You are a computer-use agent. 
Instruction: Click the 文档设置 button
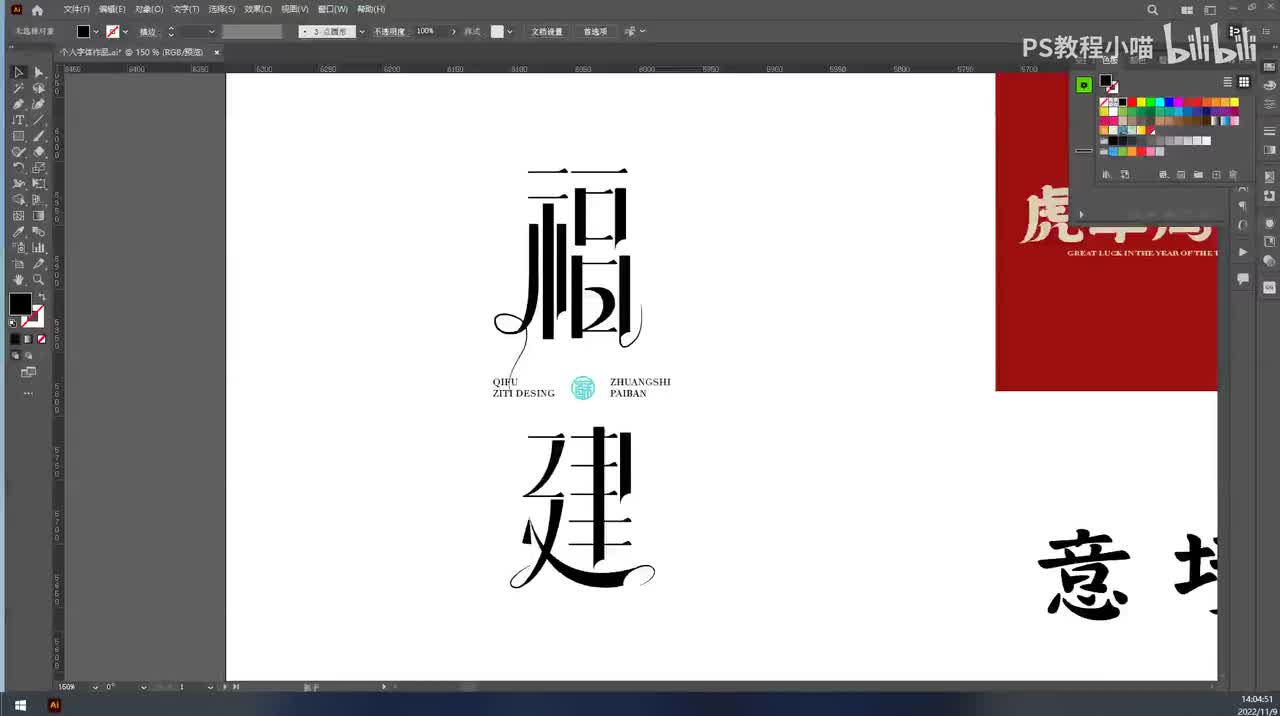547,32
